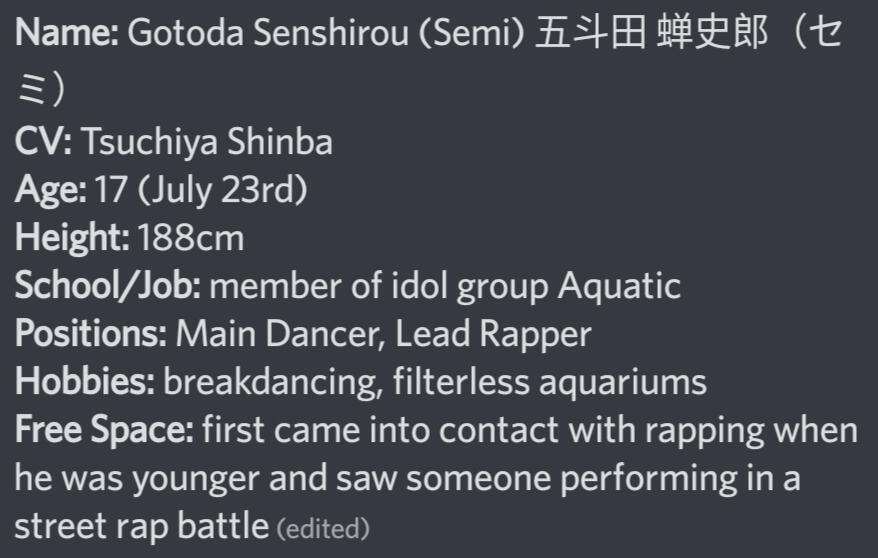Click the height value 188cm
This screenshot has height=558, width=878.
point(191,238)
